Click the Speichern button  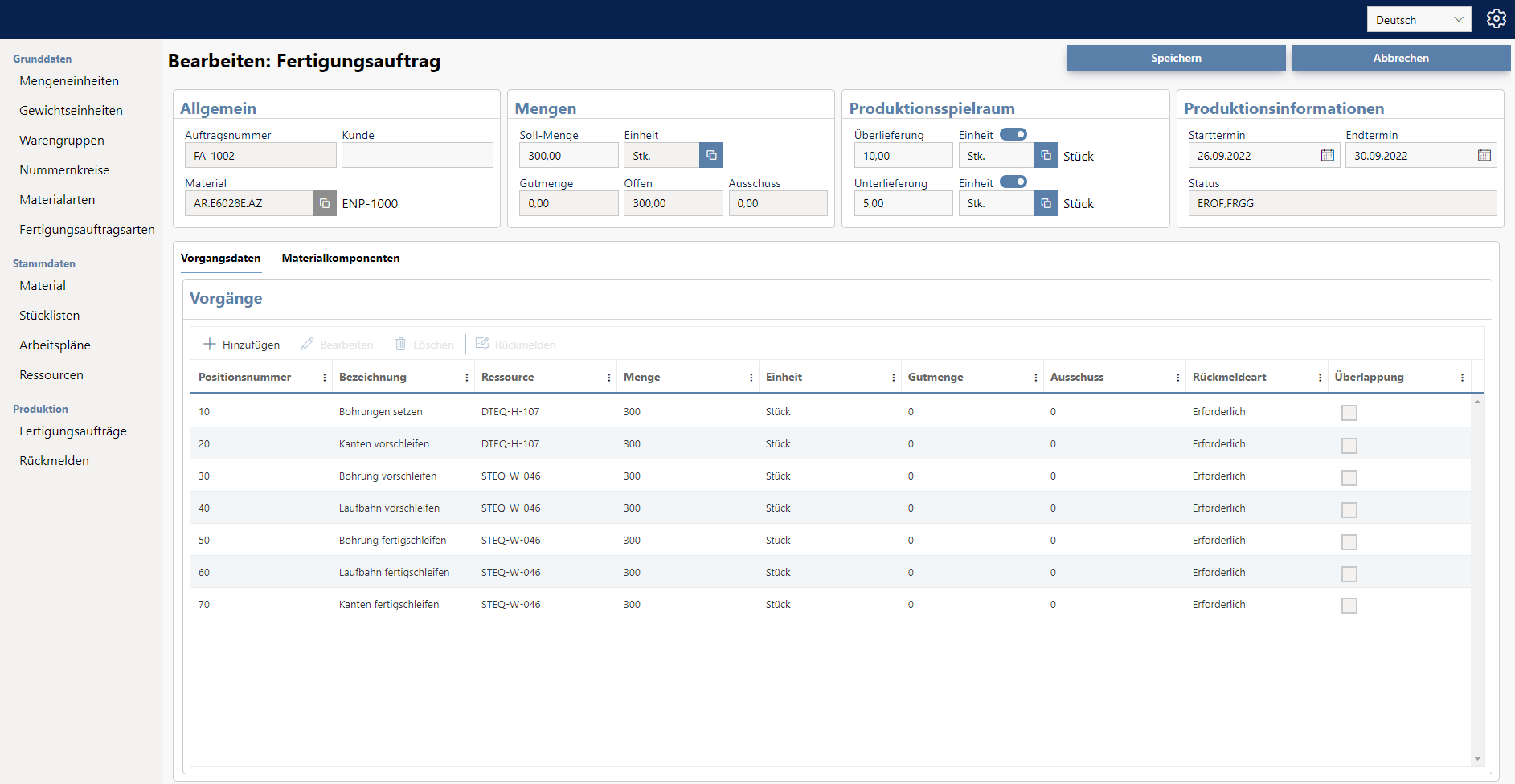pos(1176,58)
